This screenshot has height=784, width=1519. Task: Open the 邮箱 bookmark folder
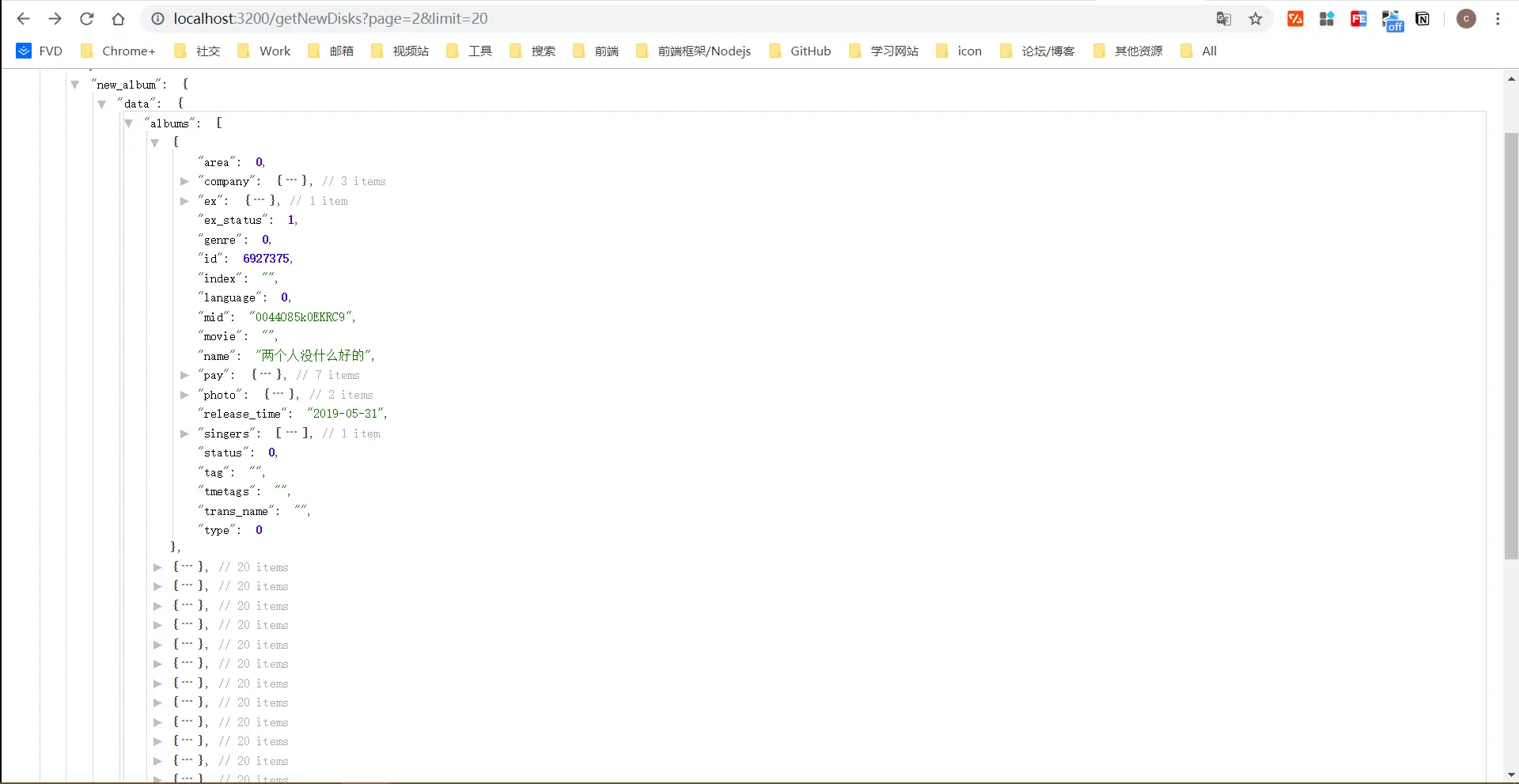tap(331, 51)
